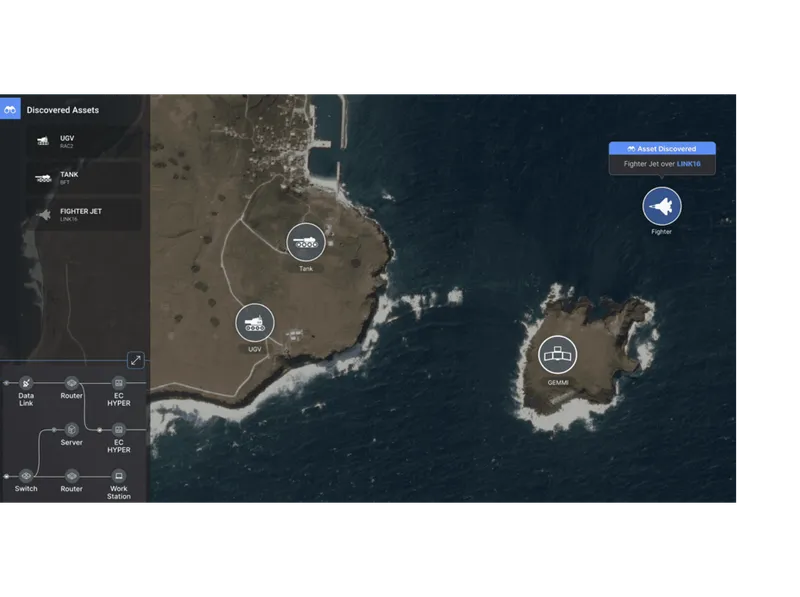Select the Switch node icon
The image size is (800, 597).
pyautogui.click(x=26, y=475)
